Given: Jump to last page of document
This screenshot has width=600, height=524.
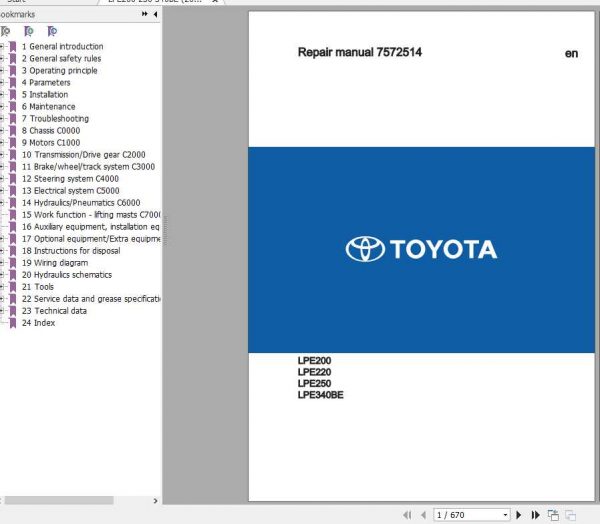Looking at the screenshot, I should tap(536, 515).
